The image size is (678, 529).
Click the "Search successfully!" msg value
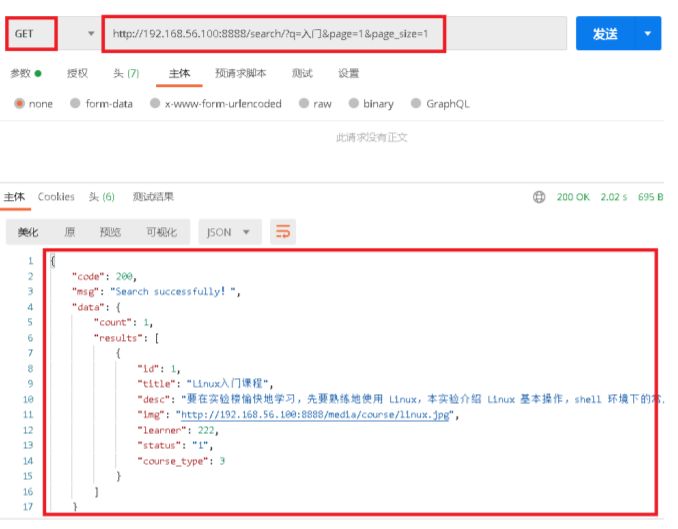click(x=173, y=292)
